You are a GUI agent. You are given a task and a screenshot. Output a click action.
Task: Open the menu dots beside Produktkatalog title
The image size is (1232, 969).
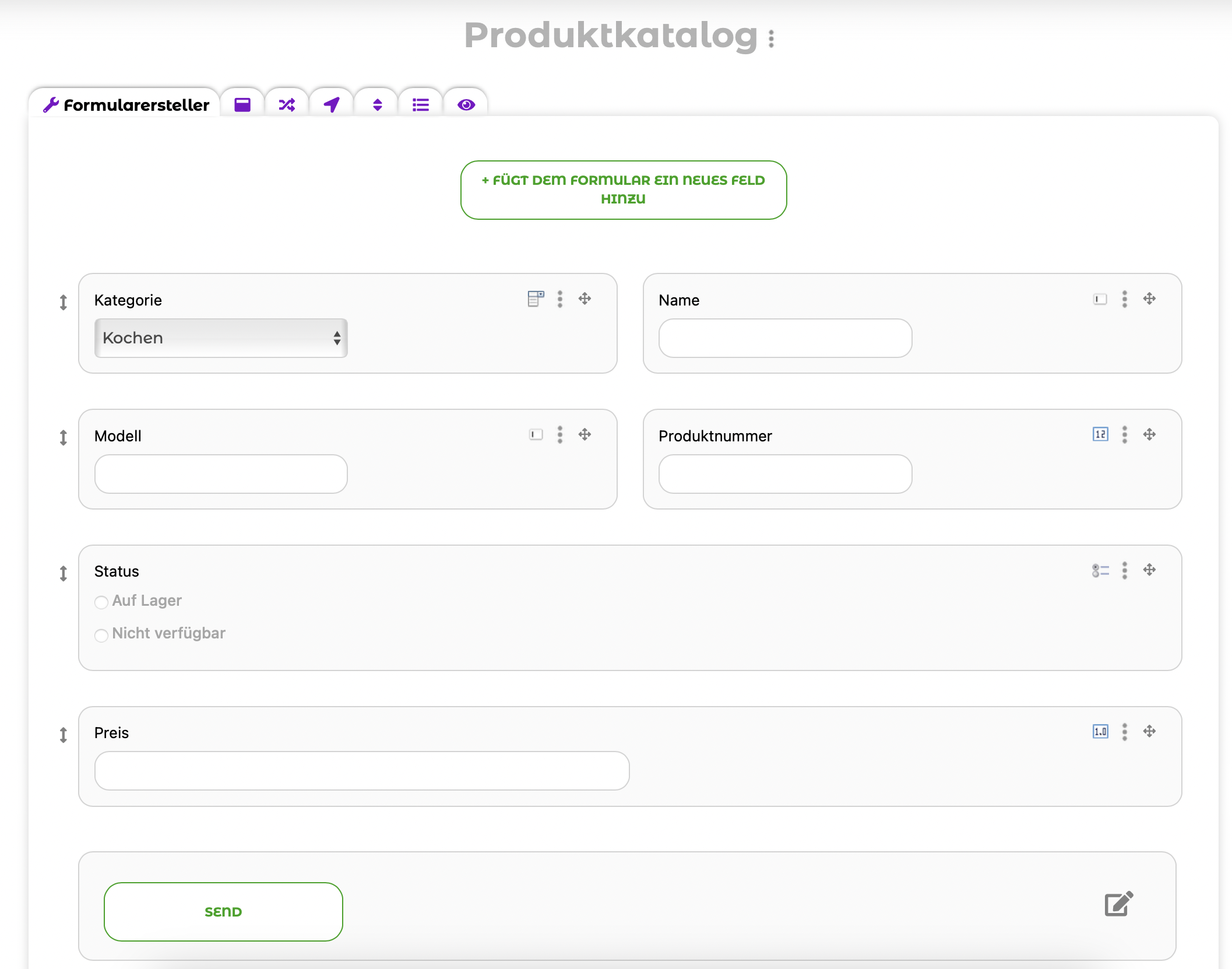(x=772, y=38)
